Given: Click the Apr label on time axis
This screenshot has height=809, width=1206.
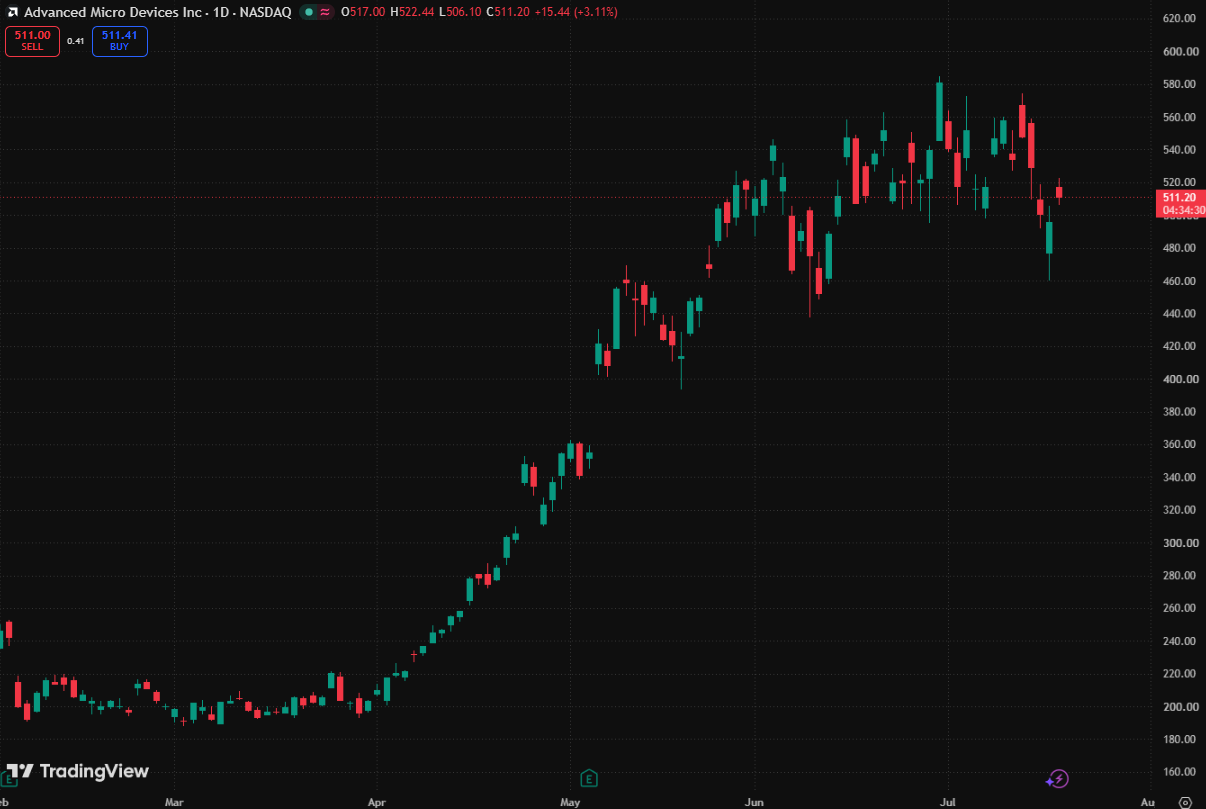Looking at the screenshot, I should [376, 802].
